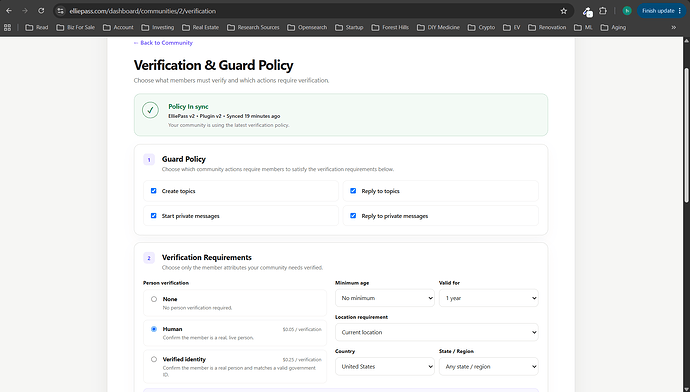690x392 pixels.
Task: Open the Read bookmarks folder
Action: pyautogui.click(x=37, y=27)
